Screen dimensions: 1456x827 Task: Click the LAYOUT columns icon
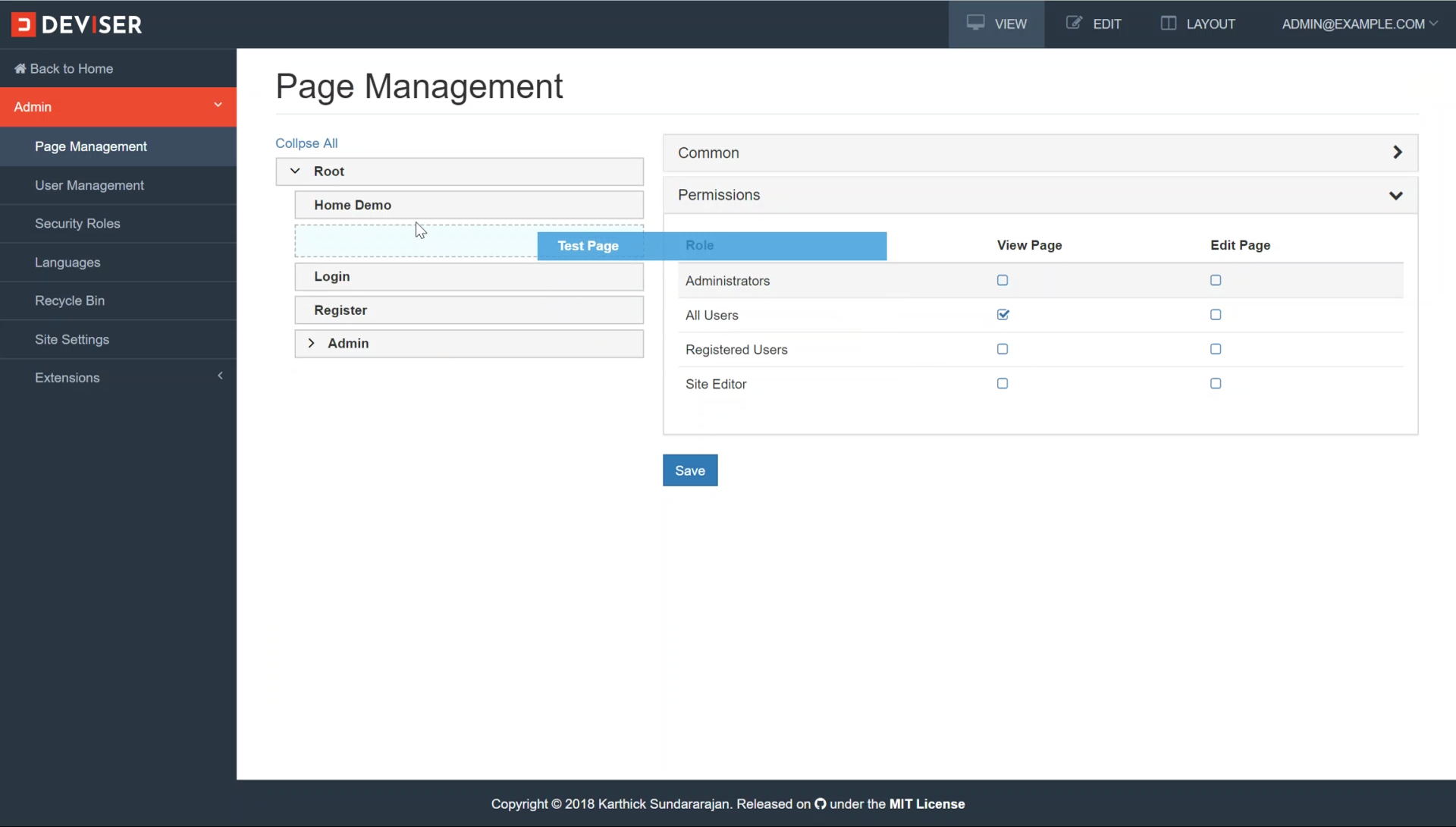click(1169, 23)
